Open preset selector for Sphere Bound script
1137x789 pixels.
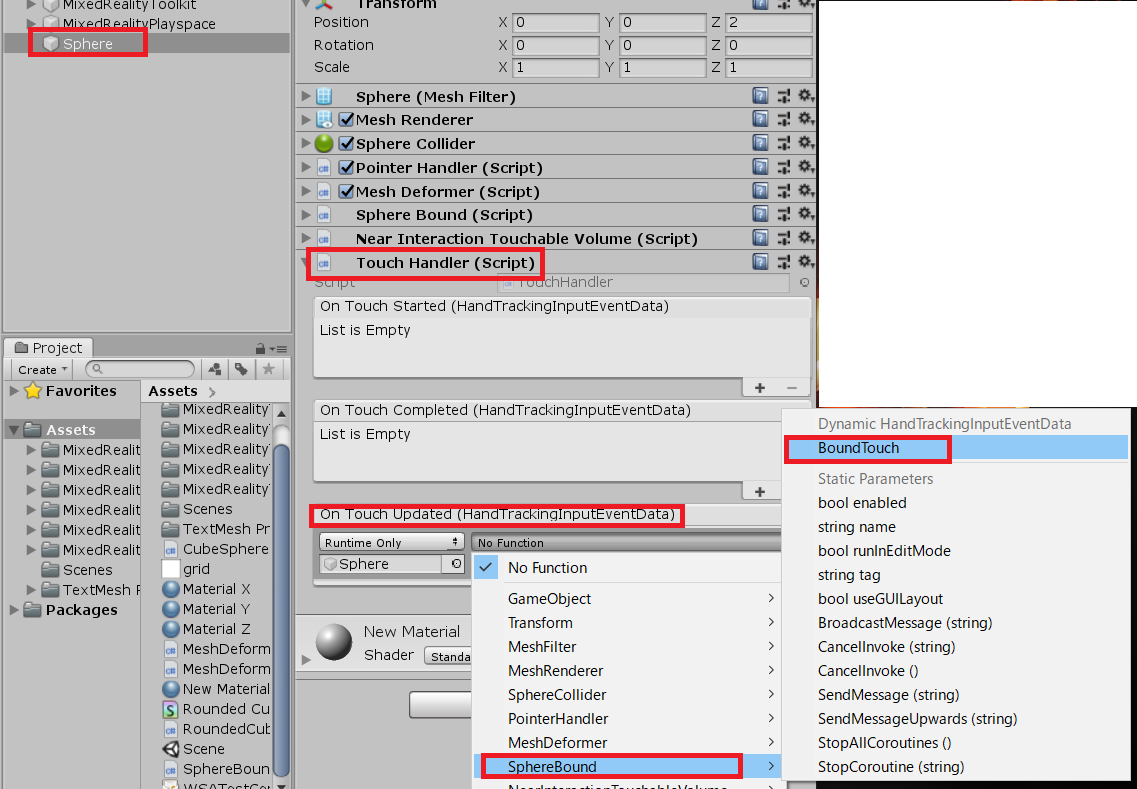point(784,214)
